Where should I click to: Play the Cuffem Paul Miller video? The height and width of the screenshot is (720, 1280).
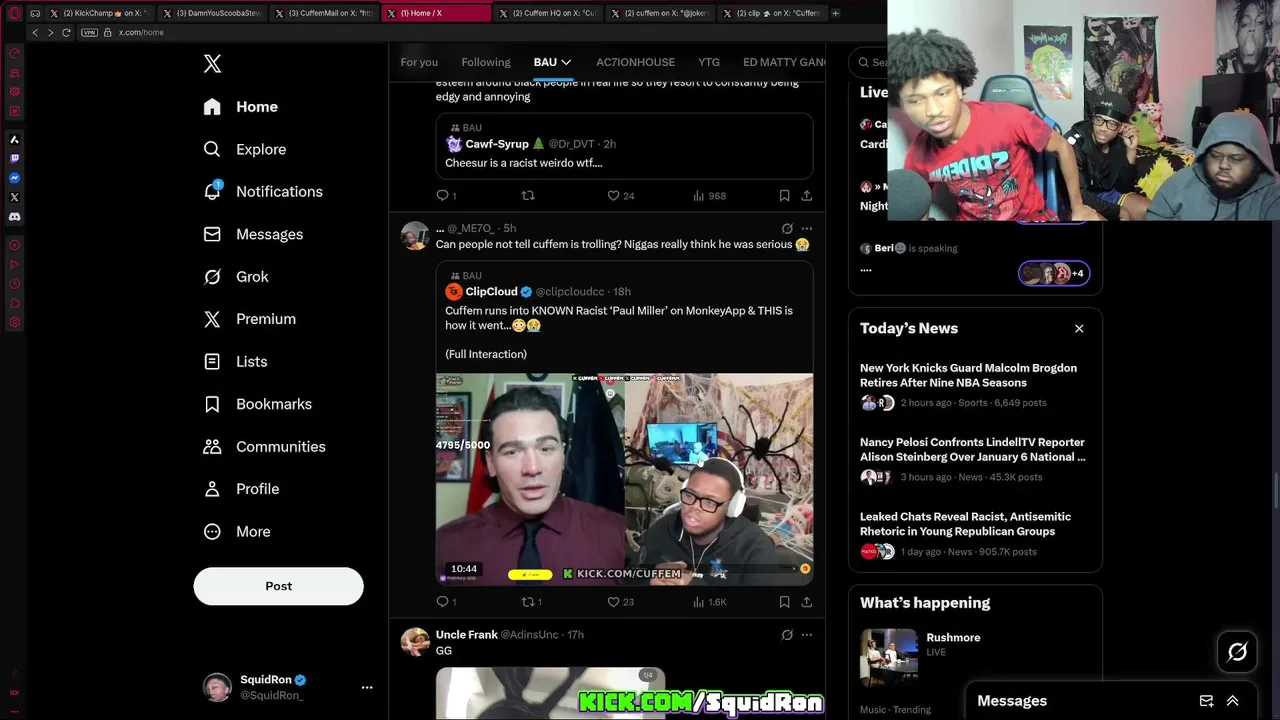(624, 479)
